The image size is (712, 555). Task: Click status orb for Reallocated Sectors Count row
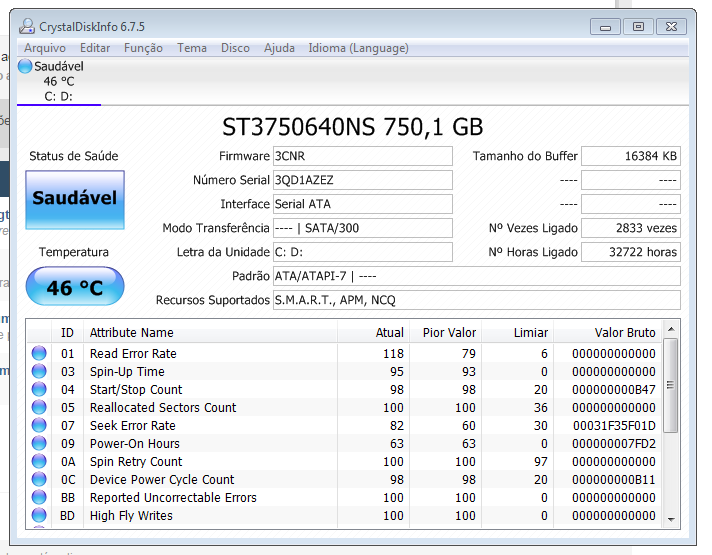pos(39,407)
